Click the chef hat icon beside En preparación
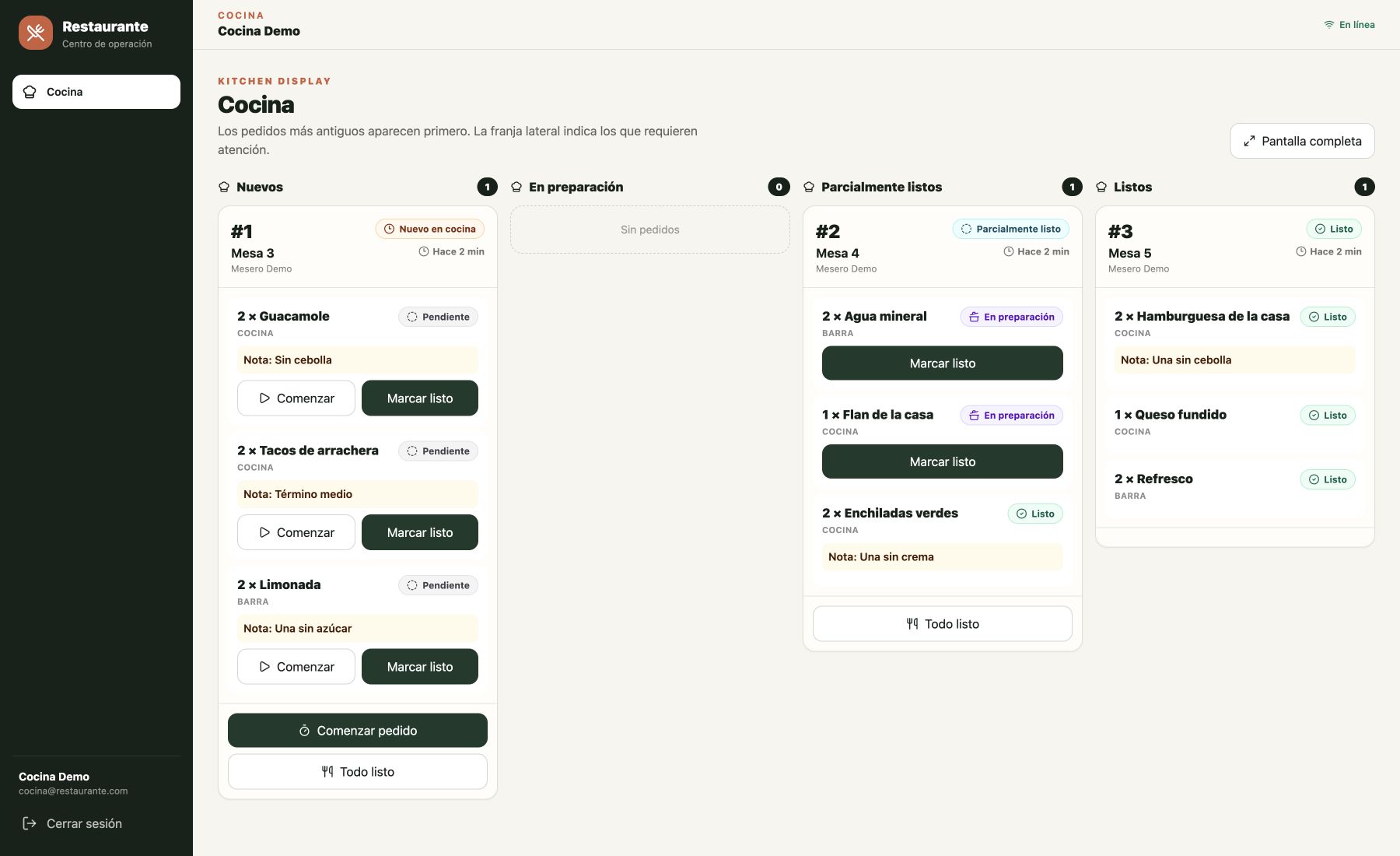 pos(516,187)
